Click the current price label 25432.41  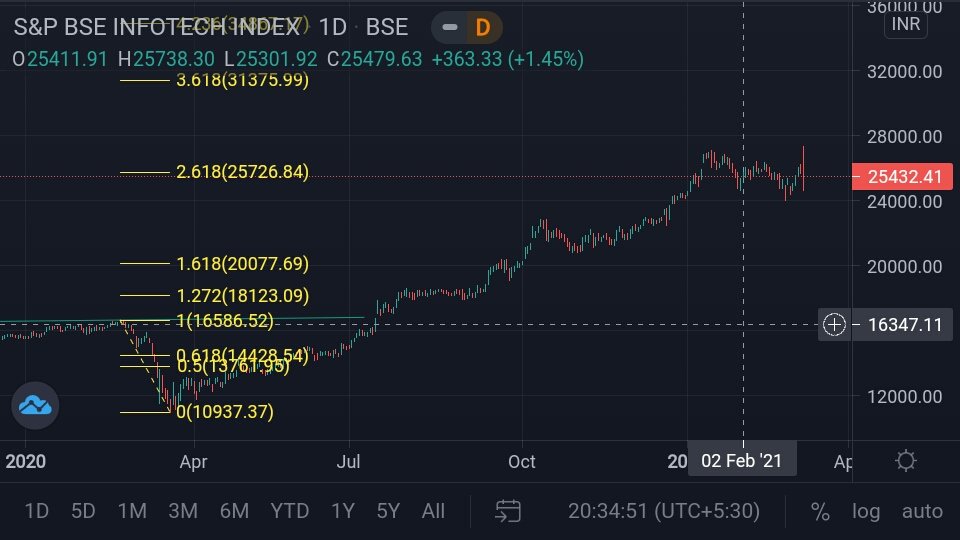[x=902, y=176]
